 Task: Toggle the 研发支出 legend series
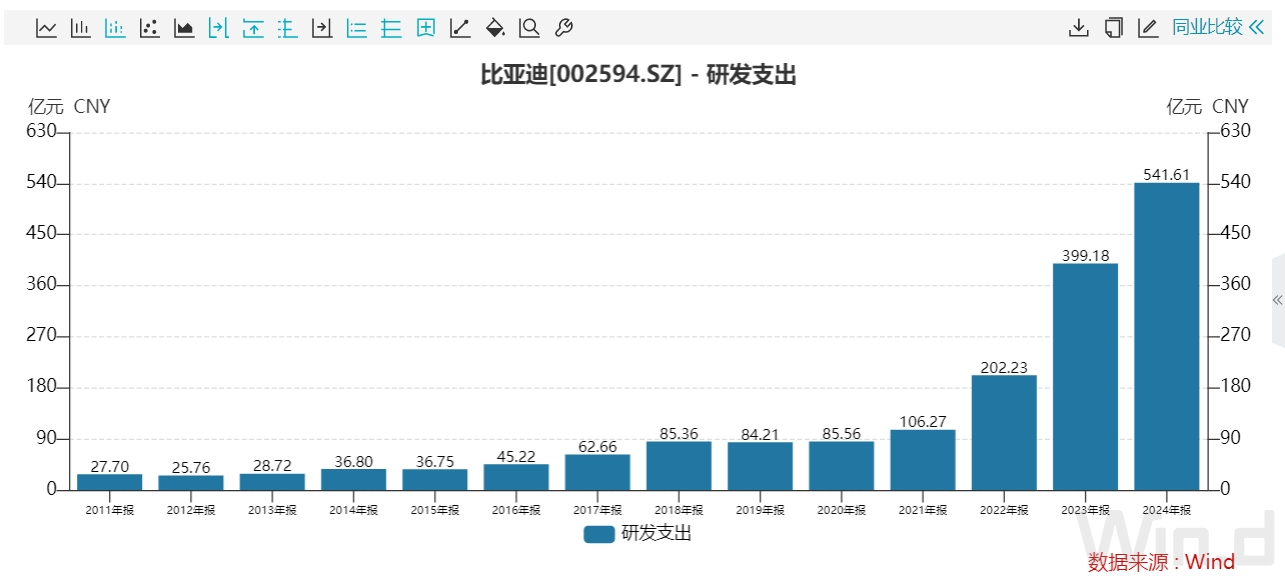coord(637,534)
